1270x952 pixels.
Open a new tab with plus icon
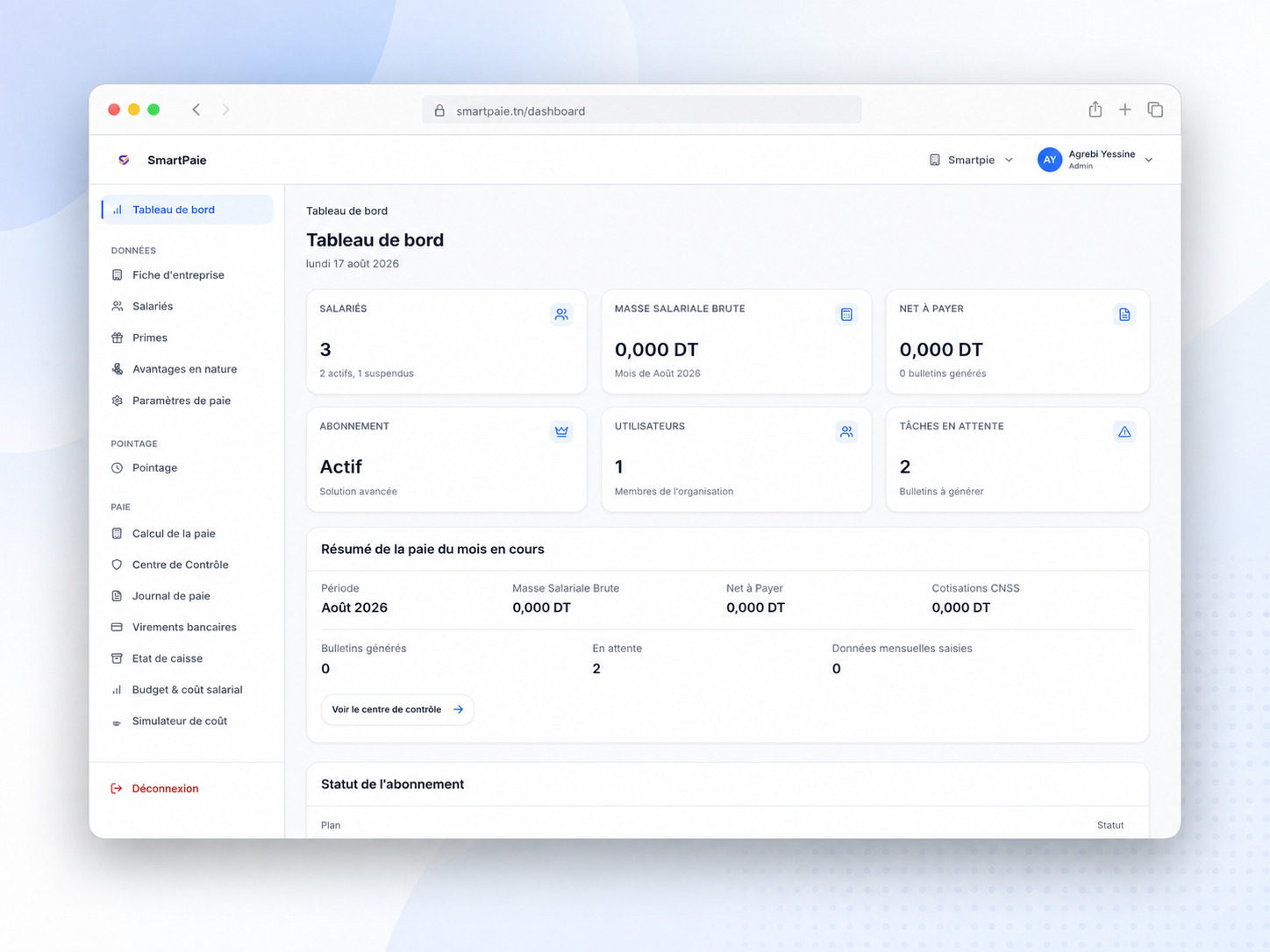1125,110
